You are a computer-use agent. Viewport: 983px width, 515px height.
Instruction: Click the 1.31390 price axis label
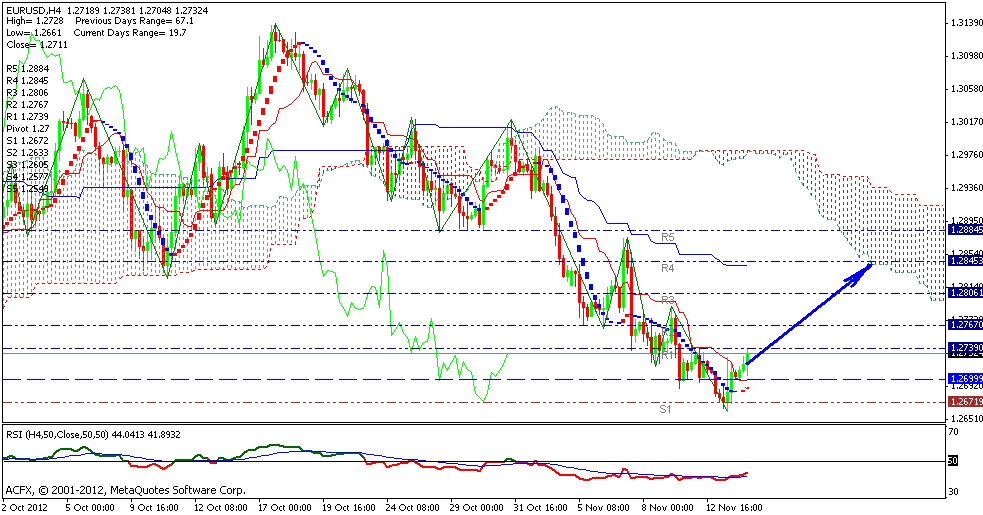click(x=964, y=23)
